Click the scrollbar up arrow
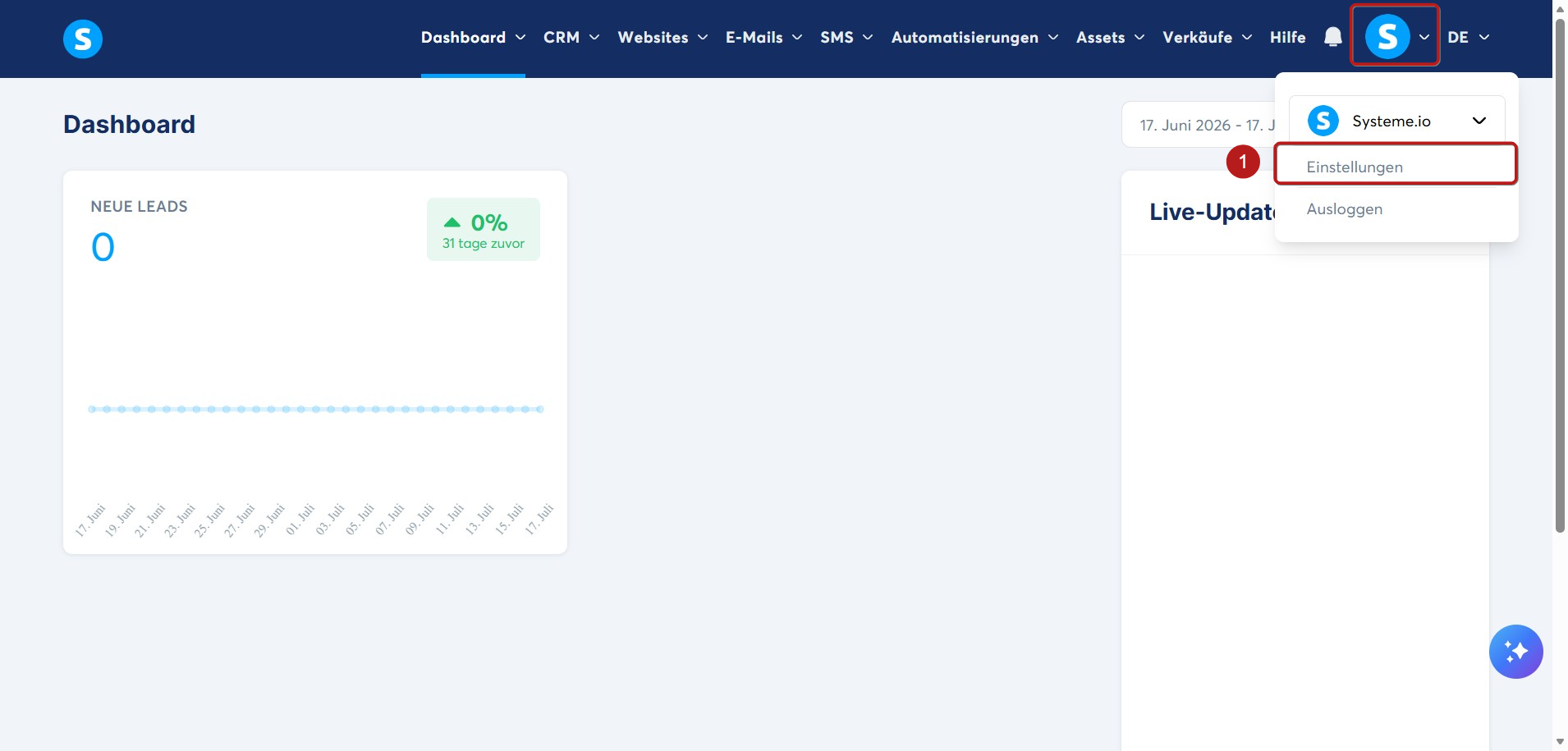This screenshot has width=1568, height=751. pyautogui.click(x=1560, y=8)
